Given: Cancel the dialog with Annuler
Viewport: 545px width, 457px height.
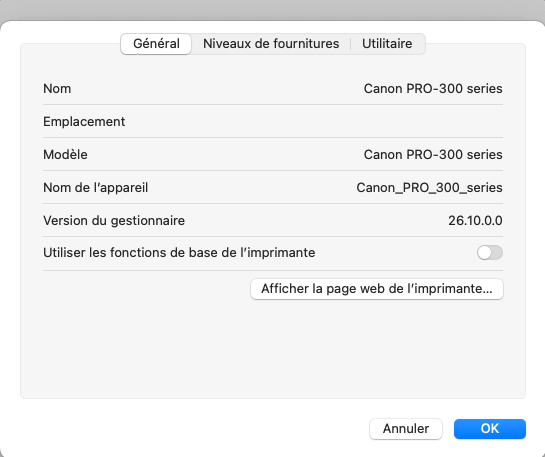Looking at the screenshot, I should pyautogui.click(x=406, y=429).
